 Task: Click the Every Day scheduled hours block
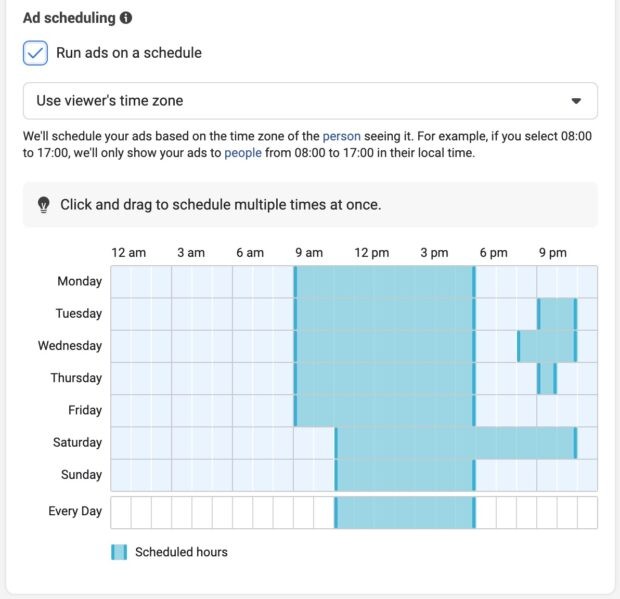[x=405, y=513]
